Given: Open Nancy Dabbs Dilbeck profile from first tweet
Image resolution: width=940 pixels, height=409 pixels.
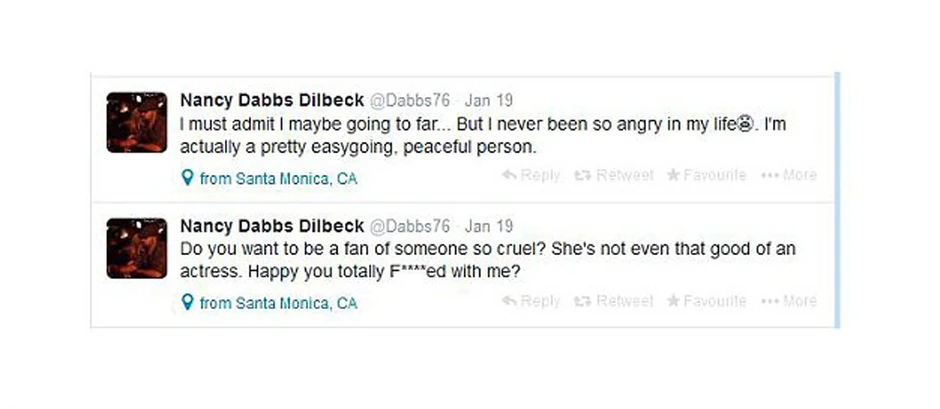Looking at the screenshot, I should click(271, 100).
